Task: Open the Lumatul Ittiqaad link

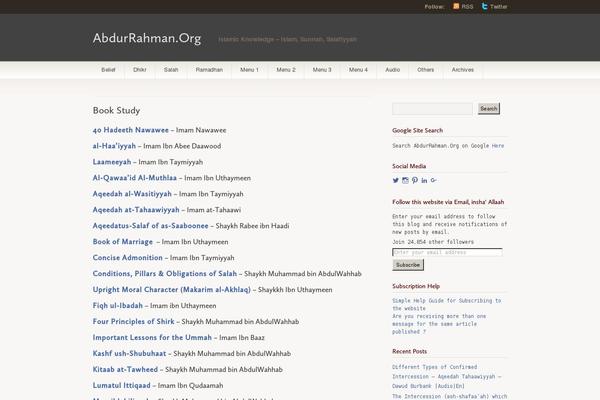Action: pyautogui.click(x=121, y=385)
